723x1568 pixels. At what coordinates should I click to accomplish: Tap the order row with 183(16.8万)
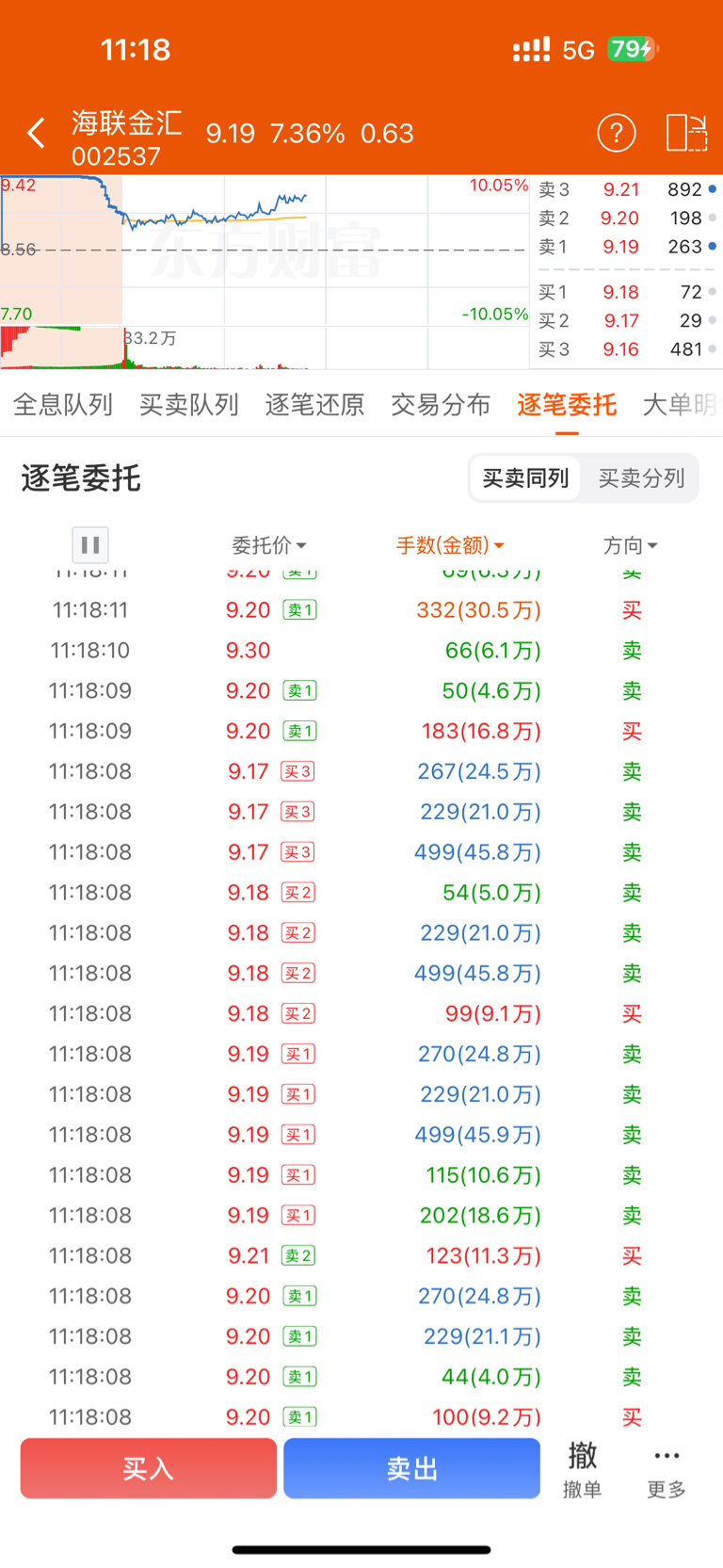[x=361, y=732]
